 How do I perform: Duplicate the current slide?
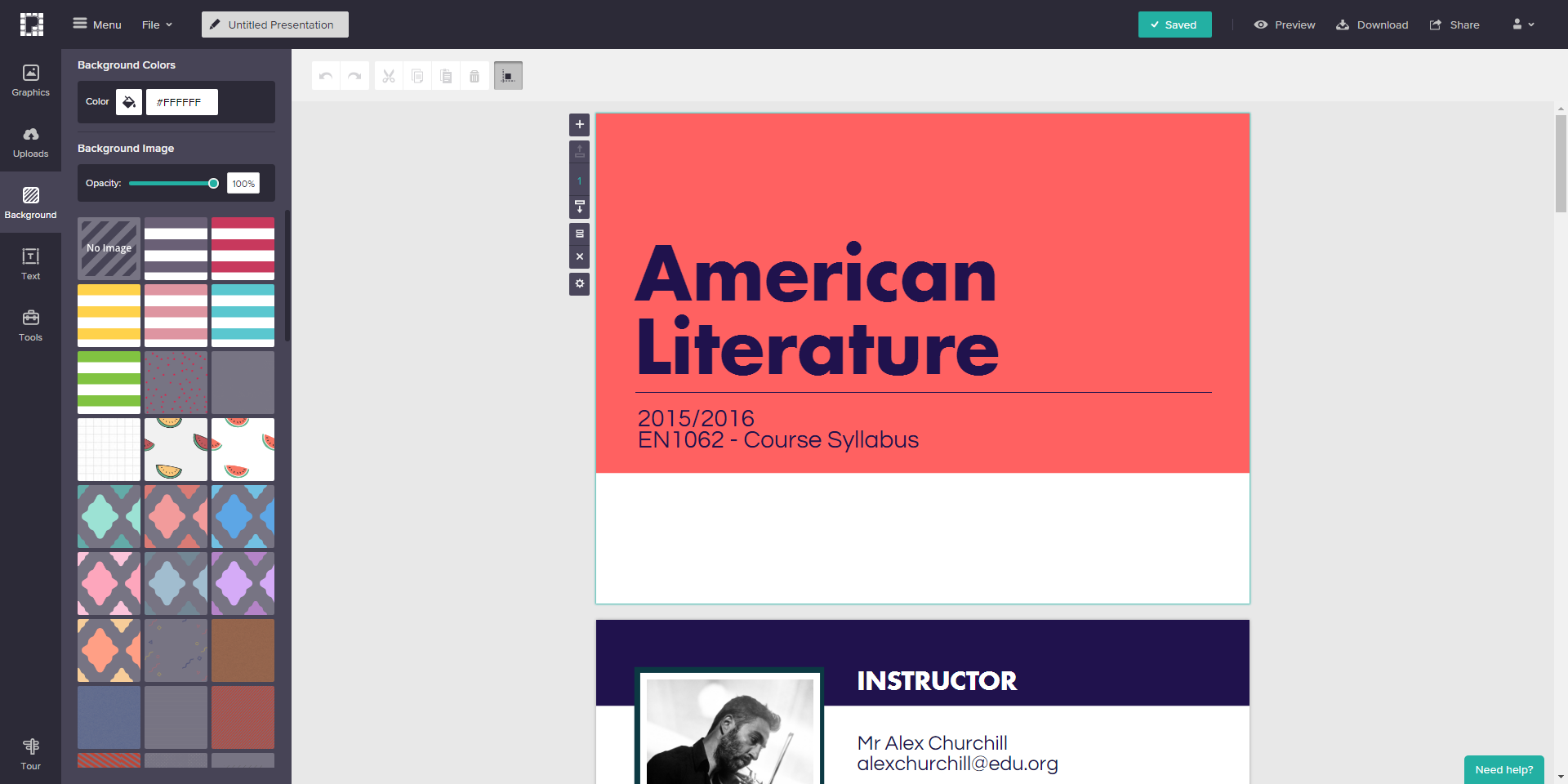[x=580, y=234]
